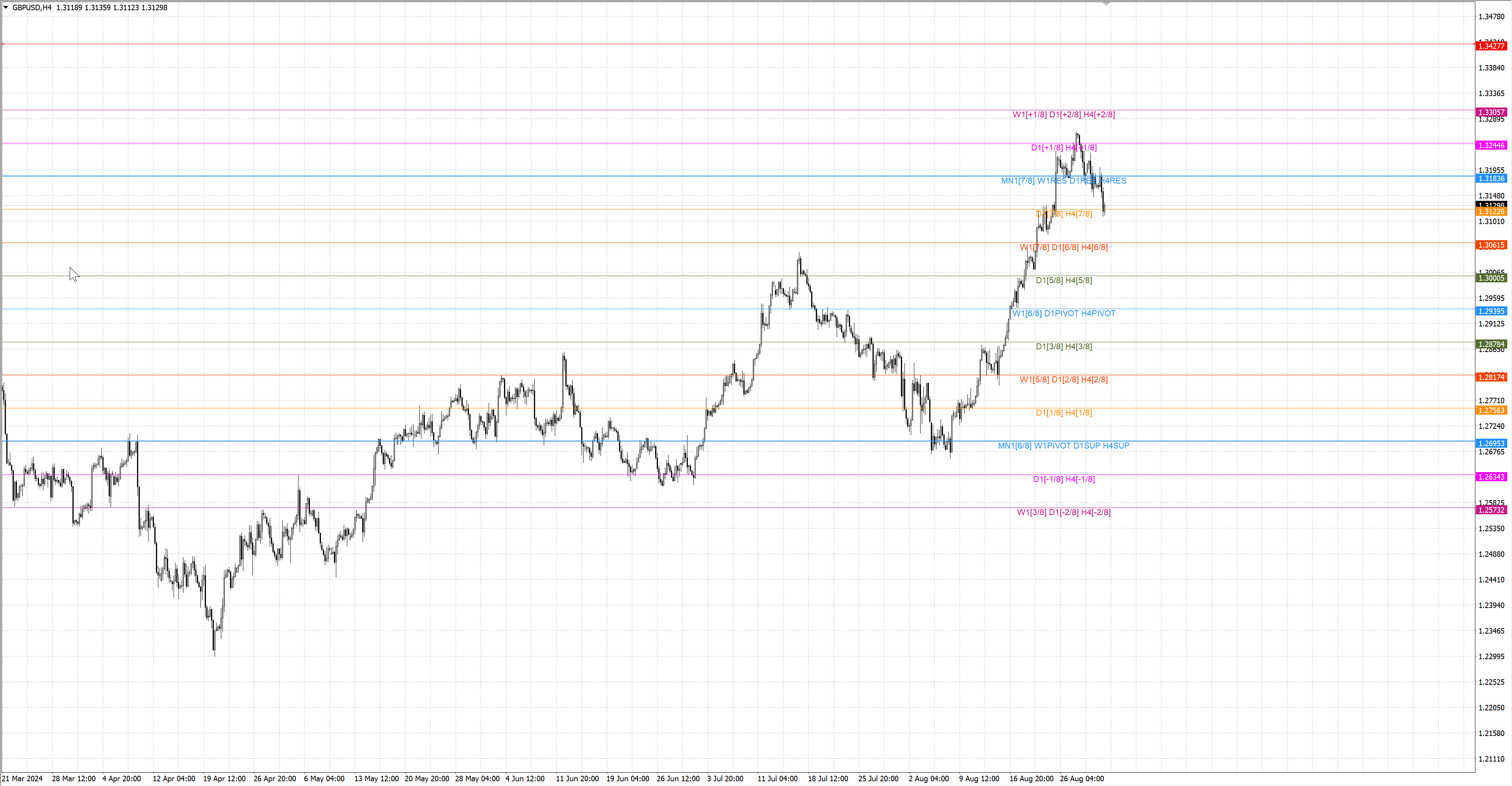Click '11 Jul 04:00' on the time axis
The width and height of the screenshot is (1512, 786).
[x=777, y=779]
